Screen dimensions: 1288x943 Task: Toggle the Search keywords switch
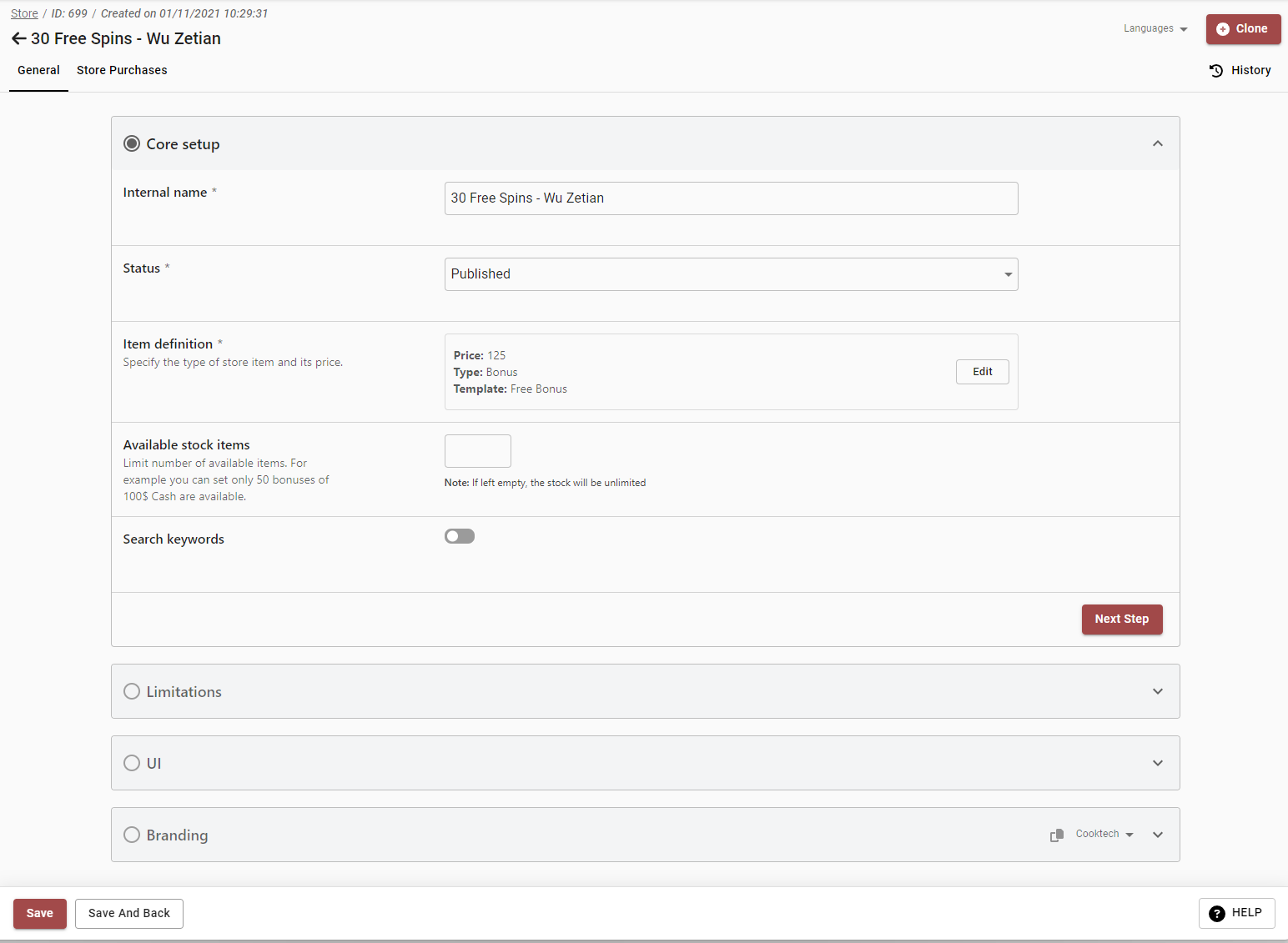point(460,536)
